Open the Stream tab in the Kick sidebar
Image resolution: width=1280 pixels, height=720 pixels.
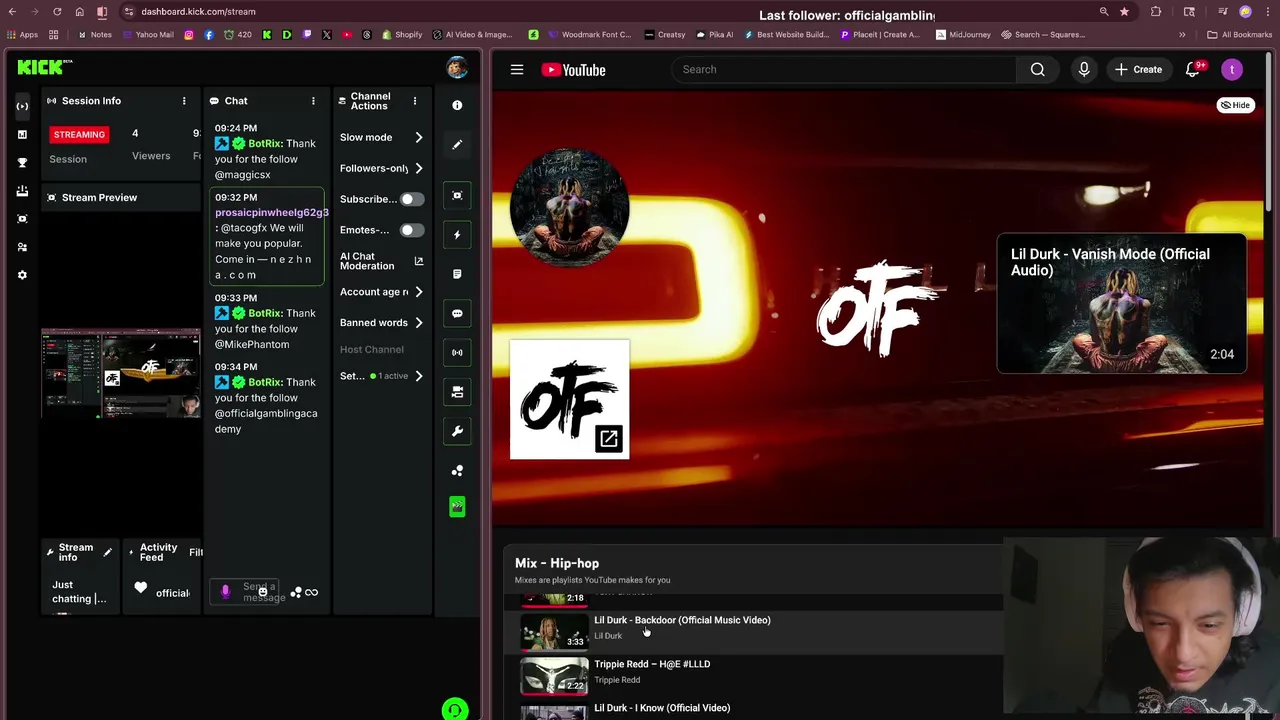[x=22, y=106]
